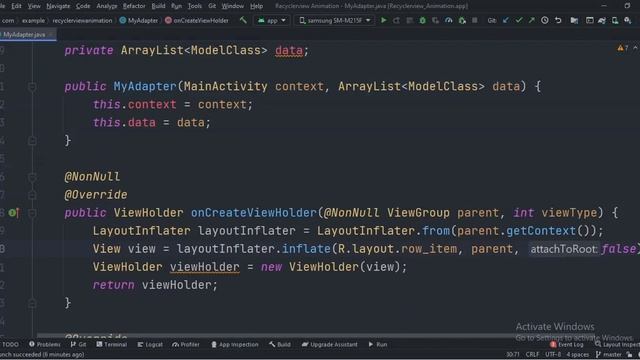This screenshot has width=640, height=360.
Task: Expand the next-highlighted-error chevron near warnings
Action: [x=636, y=48]
